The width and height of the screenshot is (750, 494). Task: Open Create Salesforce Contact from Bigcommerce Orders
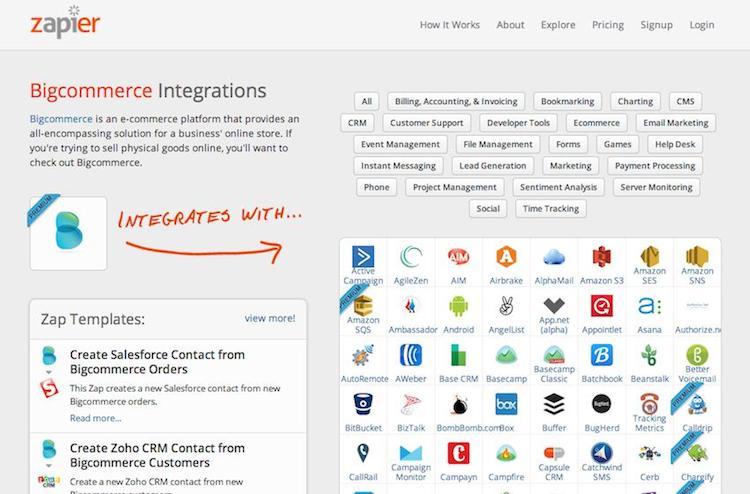[157, 362]
